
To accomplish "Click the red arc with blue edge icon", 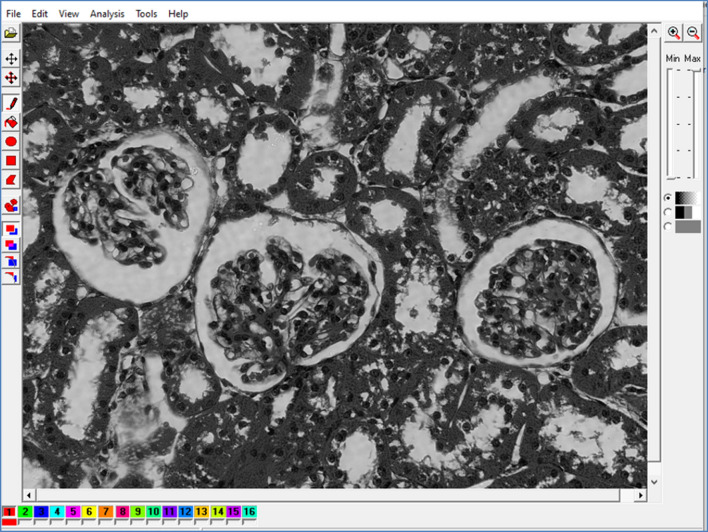I will point(11,276).
